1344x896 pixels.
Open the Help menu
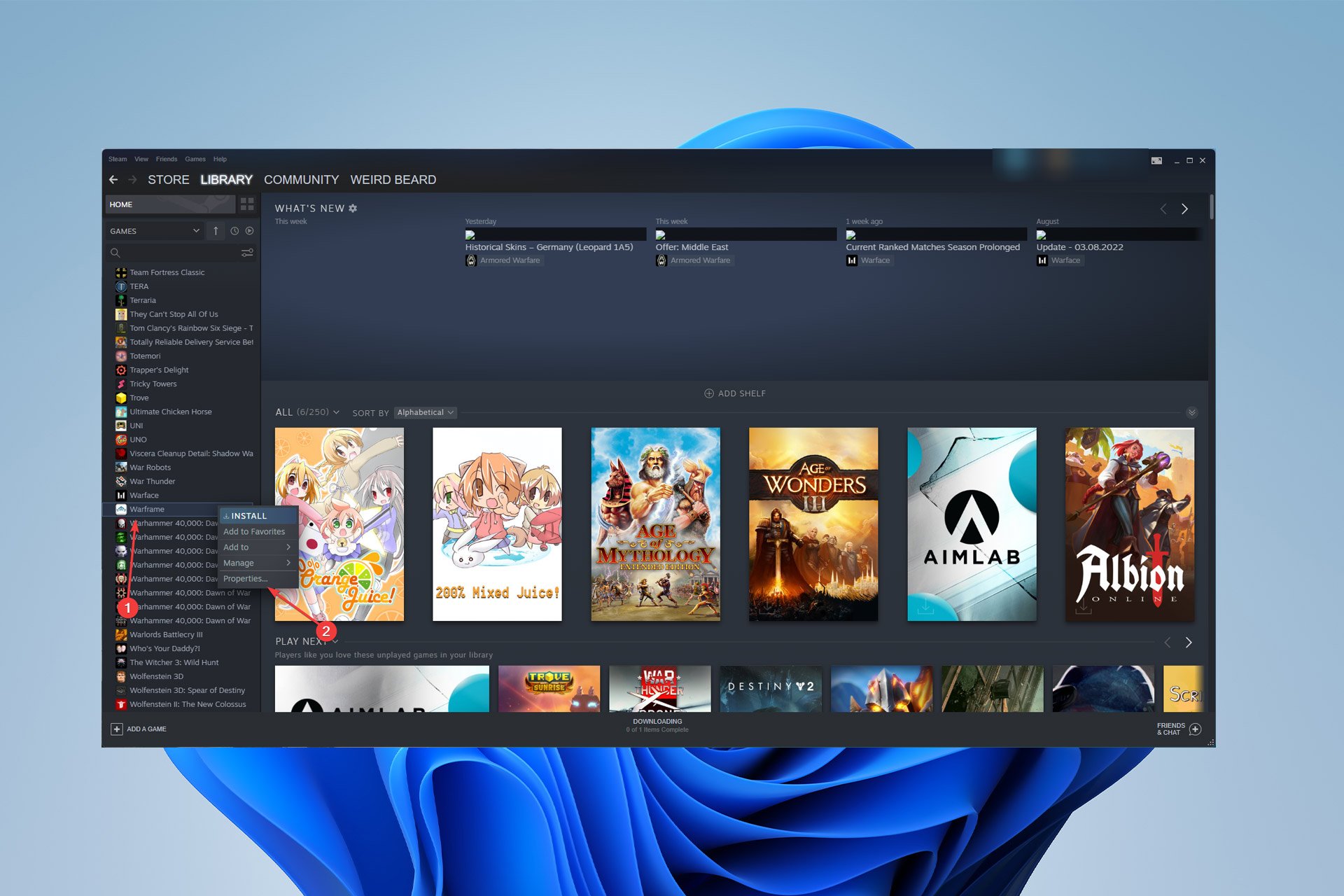pos(220,159)
